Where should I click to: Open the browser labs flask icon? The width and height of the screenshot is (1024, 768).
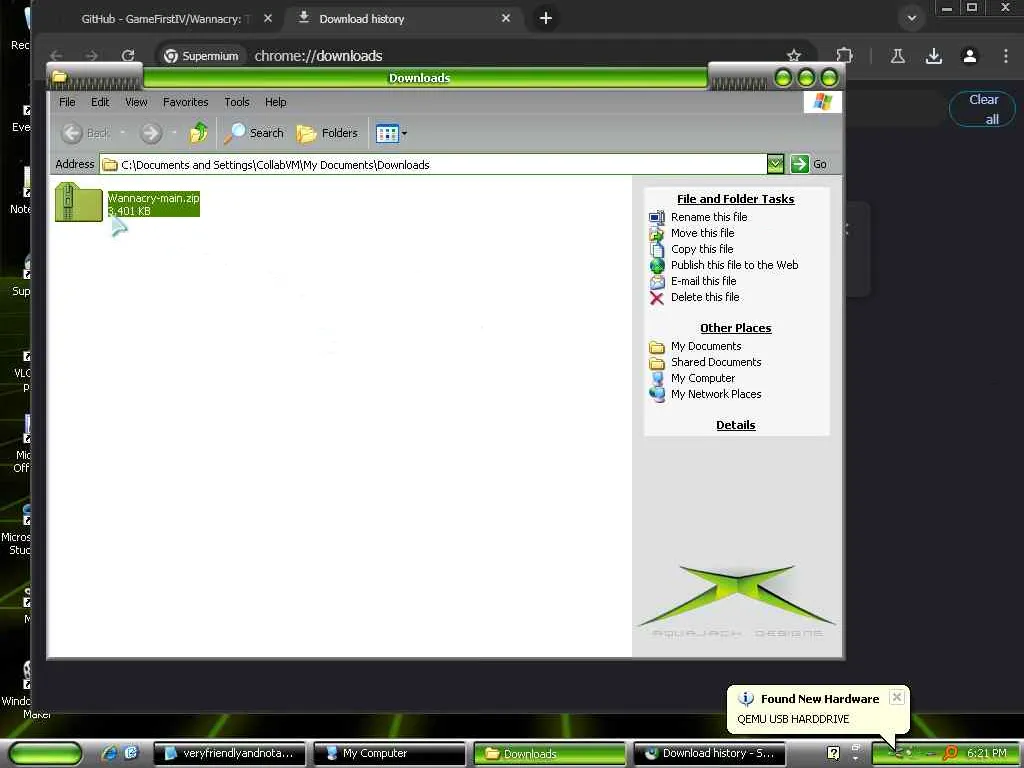(898, 56)
